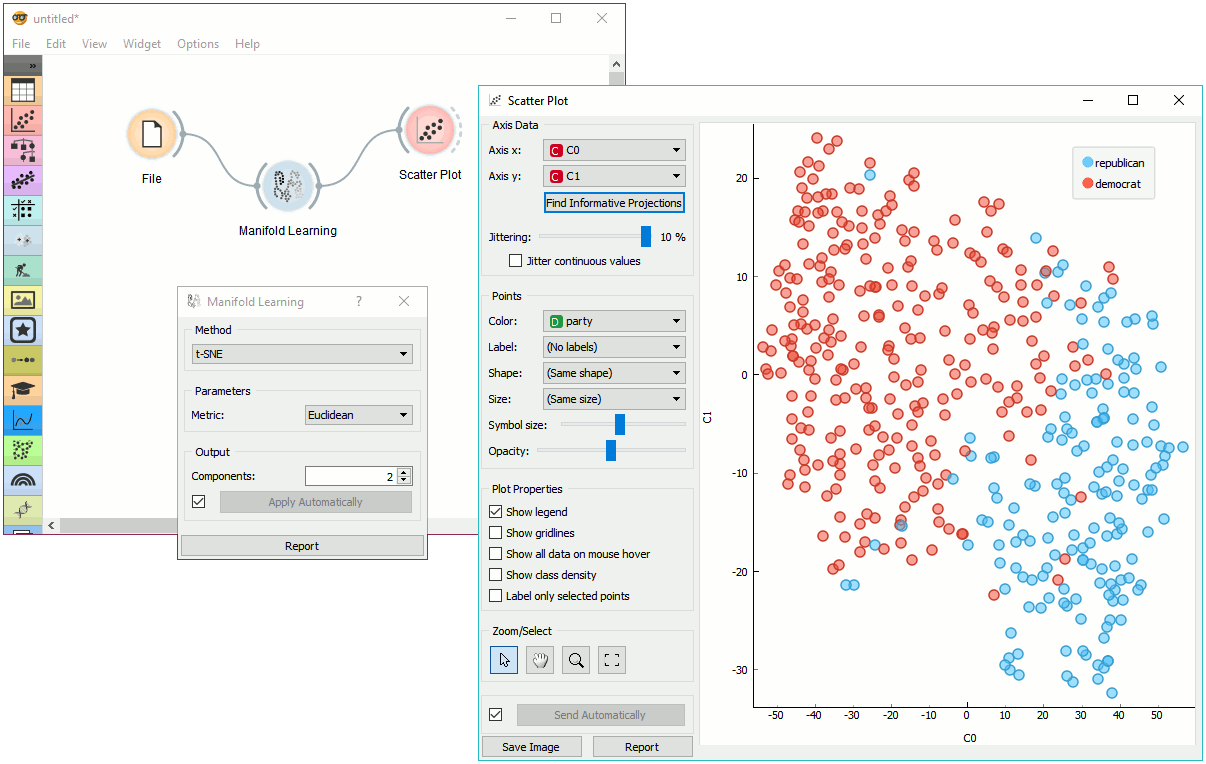Click the Scatter Plot widget node
Image resolution: width=1206 pixels, height=764 pixels.
click(x=430, y=131)
